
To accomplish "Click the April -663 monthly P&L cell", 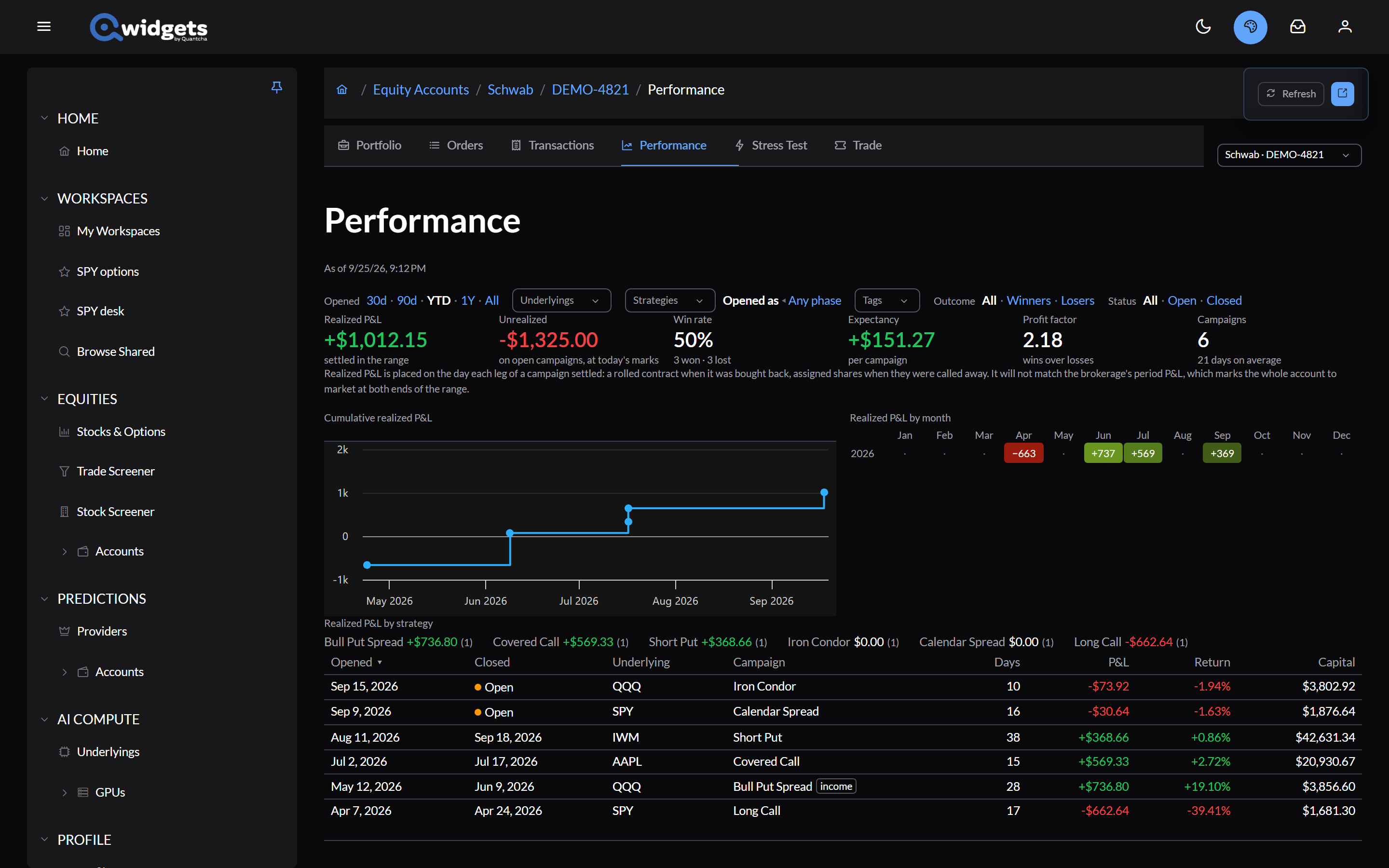I will click(x=1023, y=453).
